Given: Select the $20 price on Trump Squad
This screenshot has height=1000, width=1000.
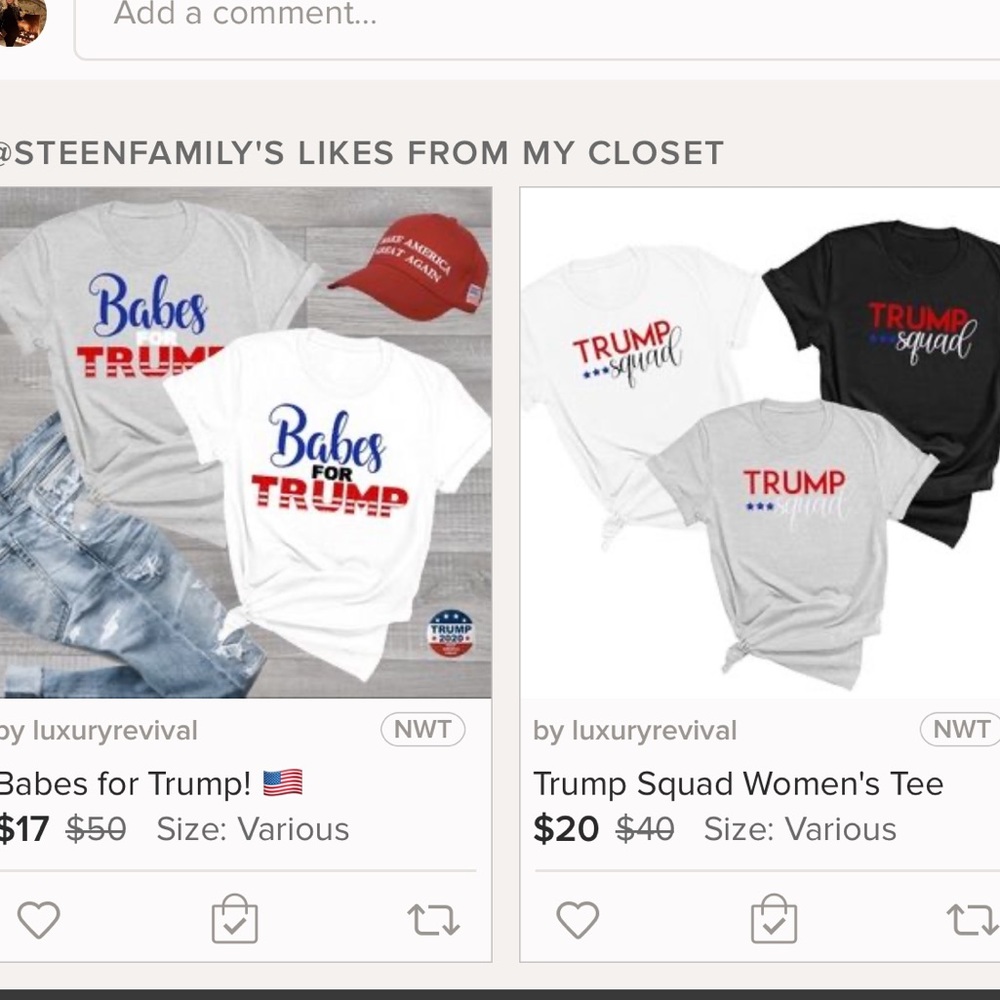Looking at the screenshot, I should coord(566,829).
